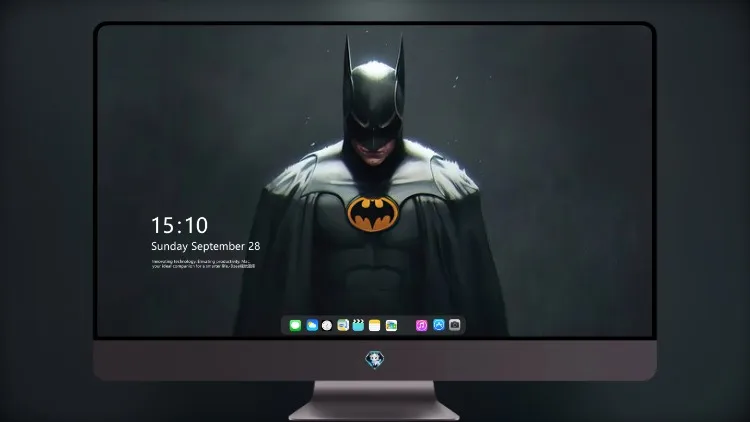Open the green Messages app in dock
Viewport: 750px width, 422px height.
click(295, 325)
